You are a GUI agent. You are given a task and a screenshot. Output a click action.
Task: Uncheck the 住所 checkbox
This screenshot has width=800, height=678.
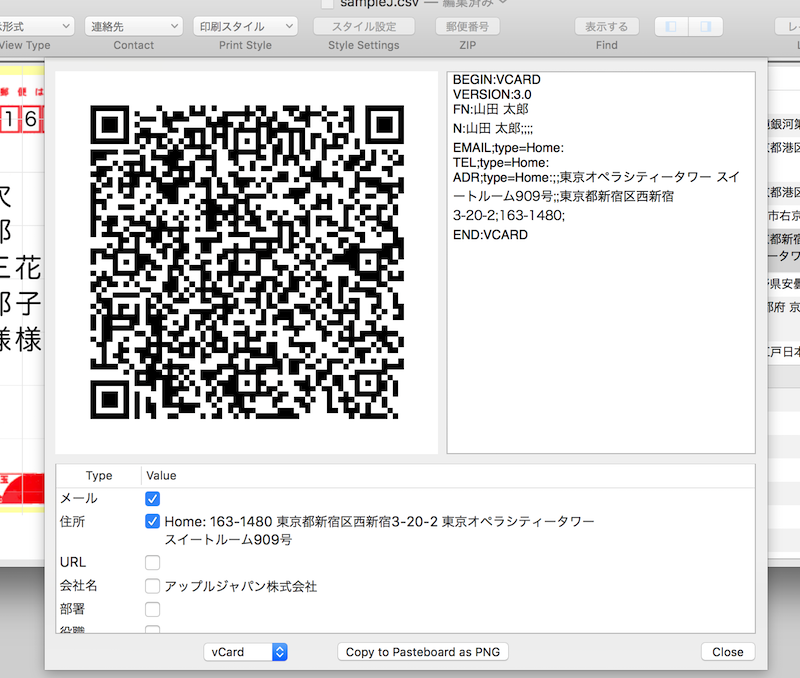(x=153, y=521)
